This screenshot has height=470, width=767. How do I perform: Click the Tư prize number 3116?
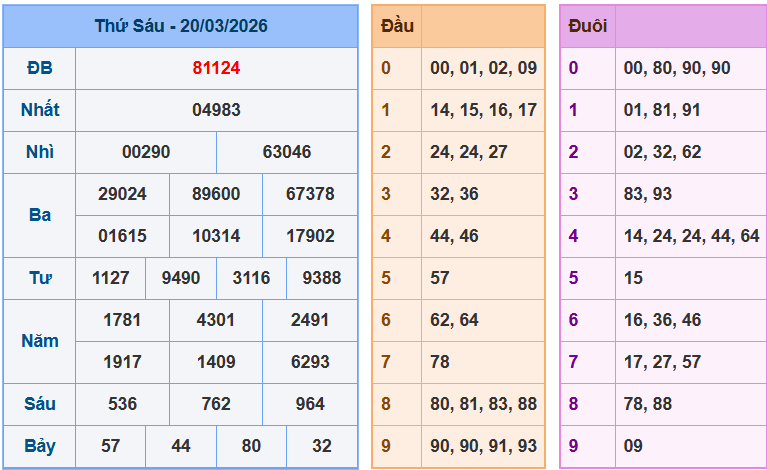pyautogui.click(x=251, y=278)
